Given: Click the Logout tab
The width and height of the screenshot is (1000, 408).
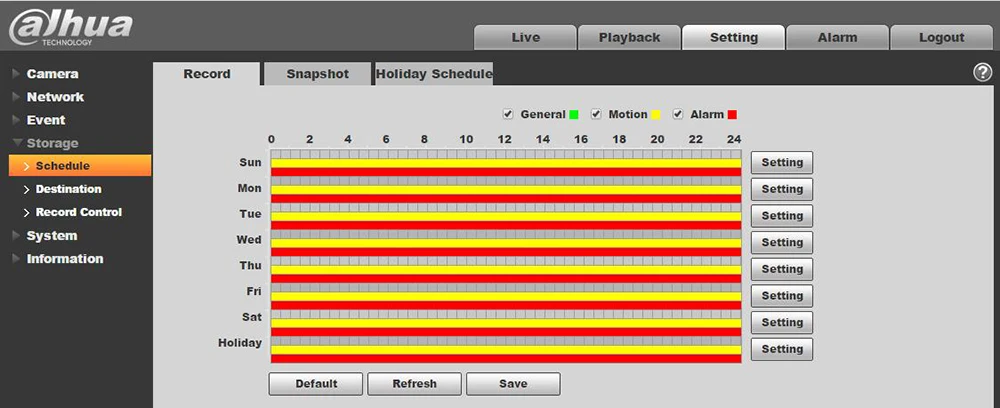Looking at the screenshot, I should tap(941, 38).
